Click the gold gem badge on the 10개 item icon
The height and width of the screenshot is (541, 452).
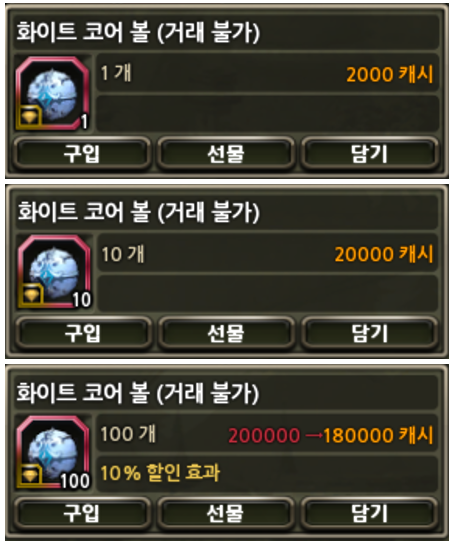31,295
